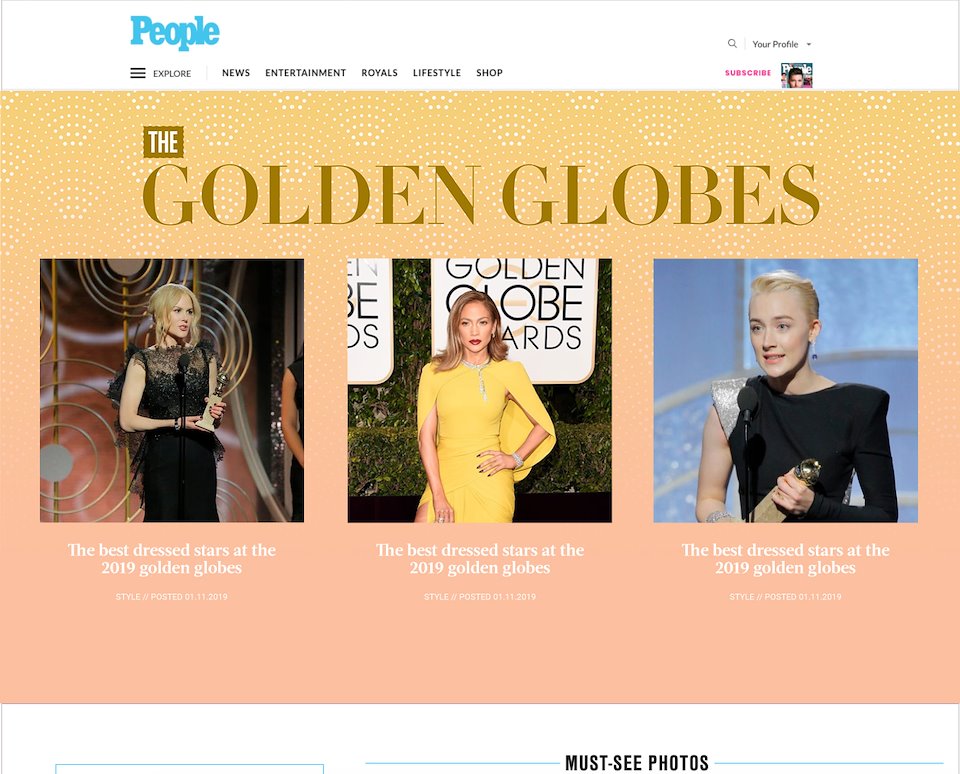
Task: Expand the Your Profile dropdown arrow
Action: coord(809,44)
